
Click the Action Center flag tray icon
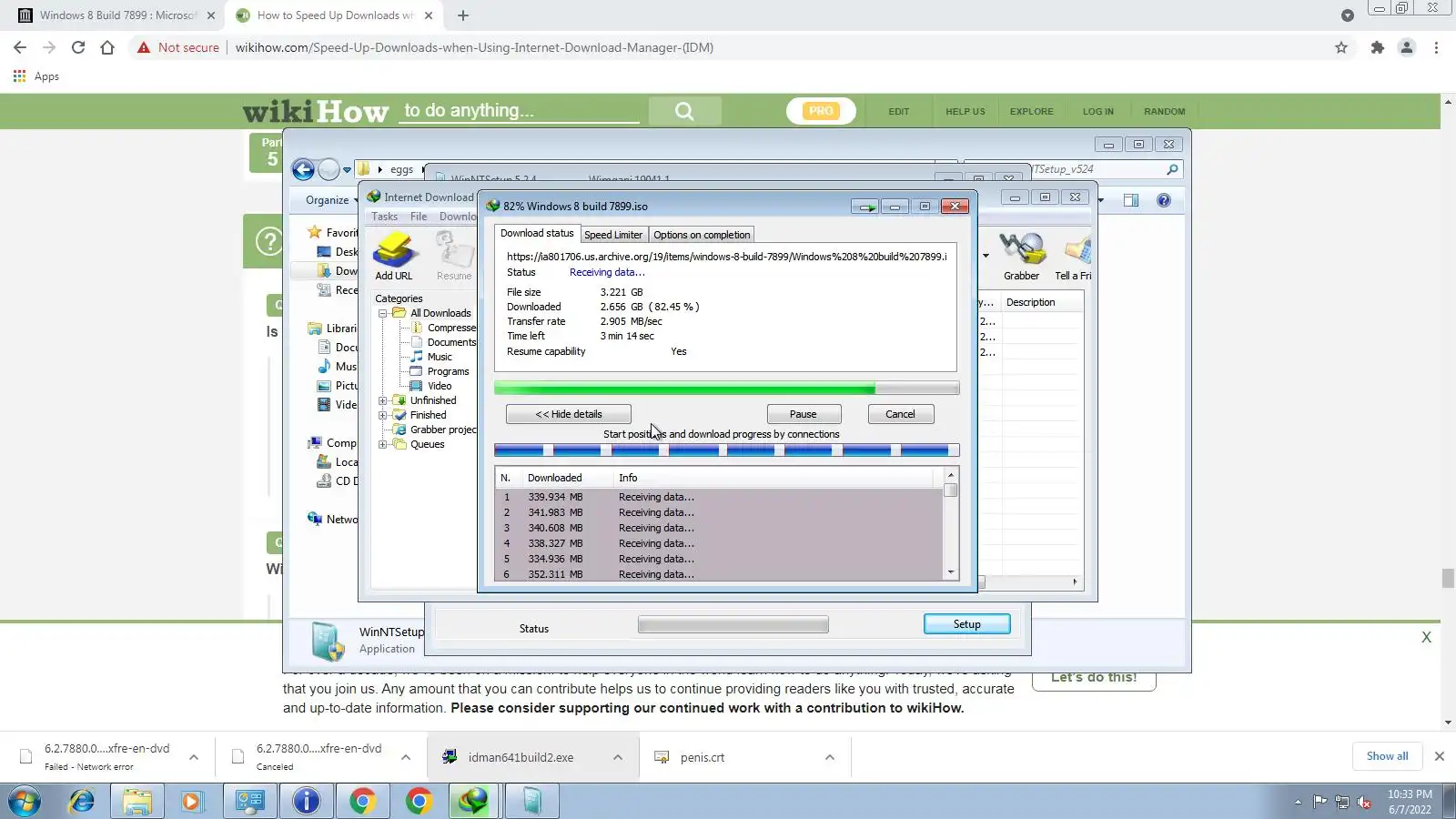point(1319,802)
